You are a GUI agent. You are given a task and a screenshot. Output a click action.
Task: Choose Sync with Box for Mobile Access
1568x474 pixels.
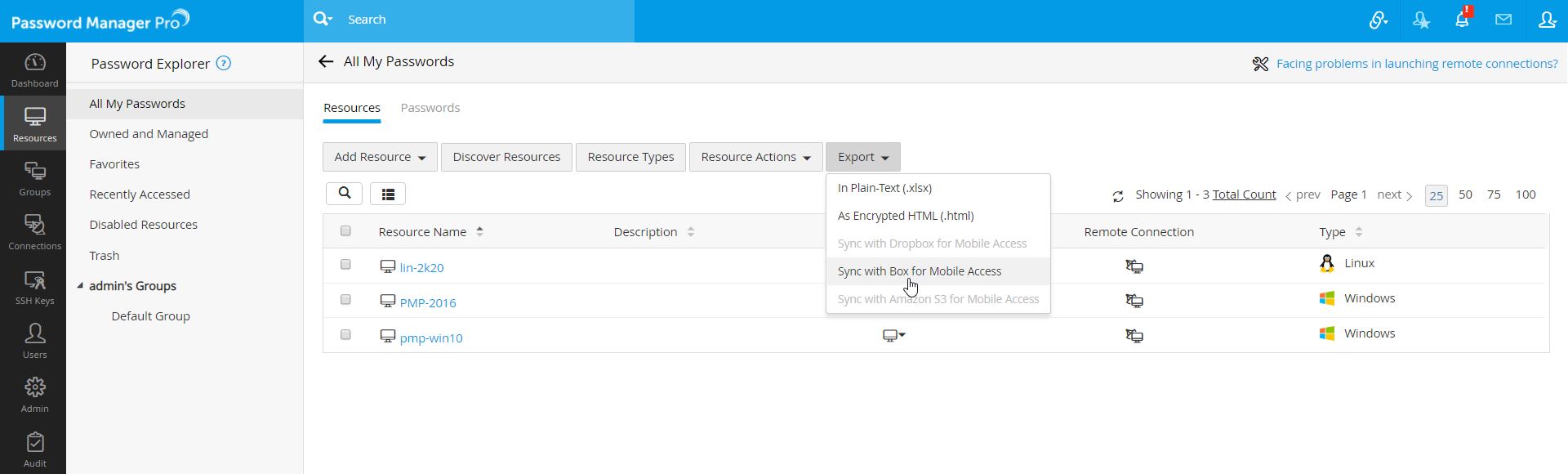coord(920,271)
